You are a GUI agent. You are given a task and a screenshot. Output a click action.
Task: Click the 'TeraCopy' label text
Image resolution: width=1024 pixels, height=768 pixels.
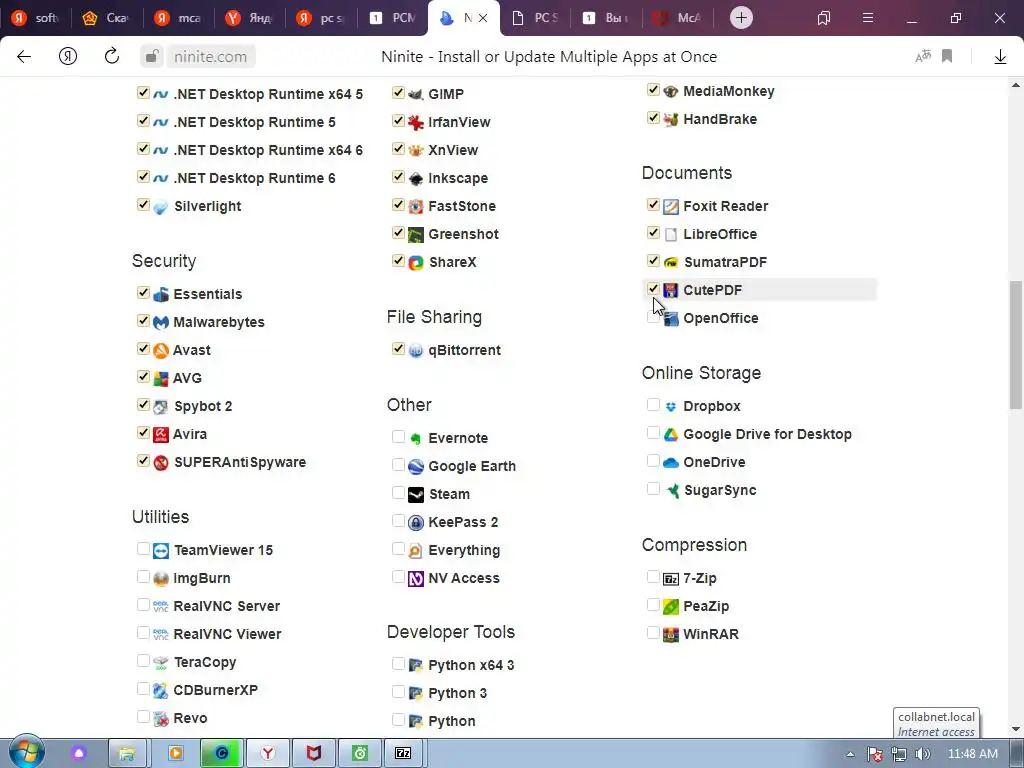tap(205, 662)
